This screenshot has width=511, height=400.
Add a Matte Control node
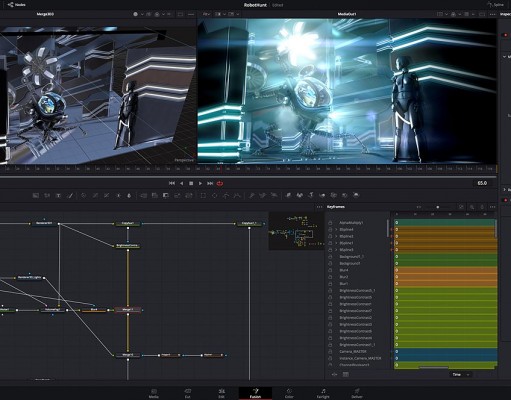tap(166, 195)
